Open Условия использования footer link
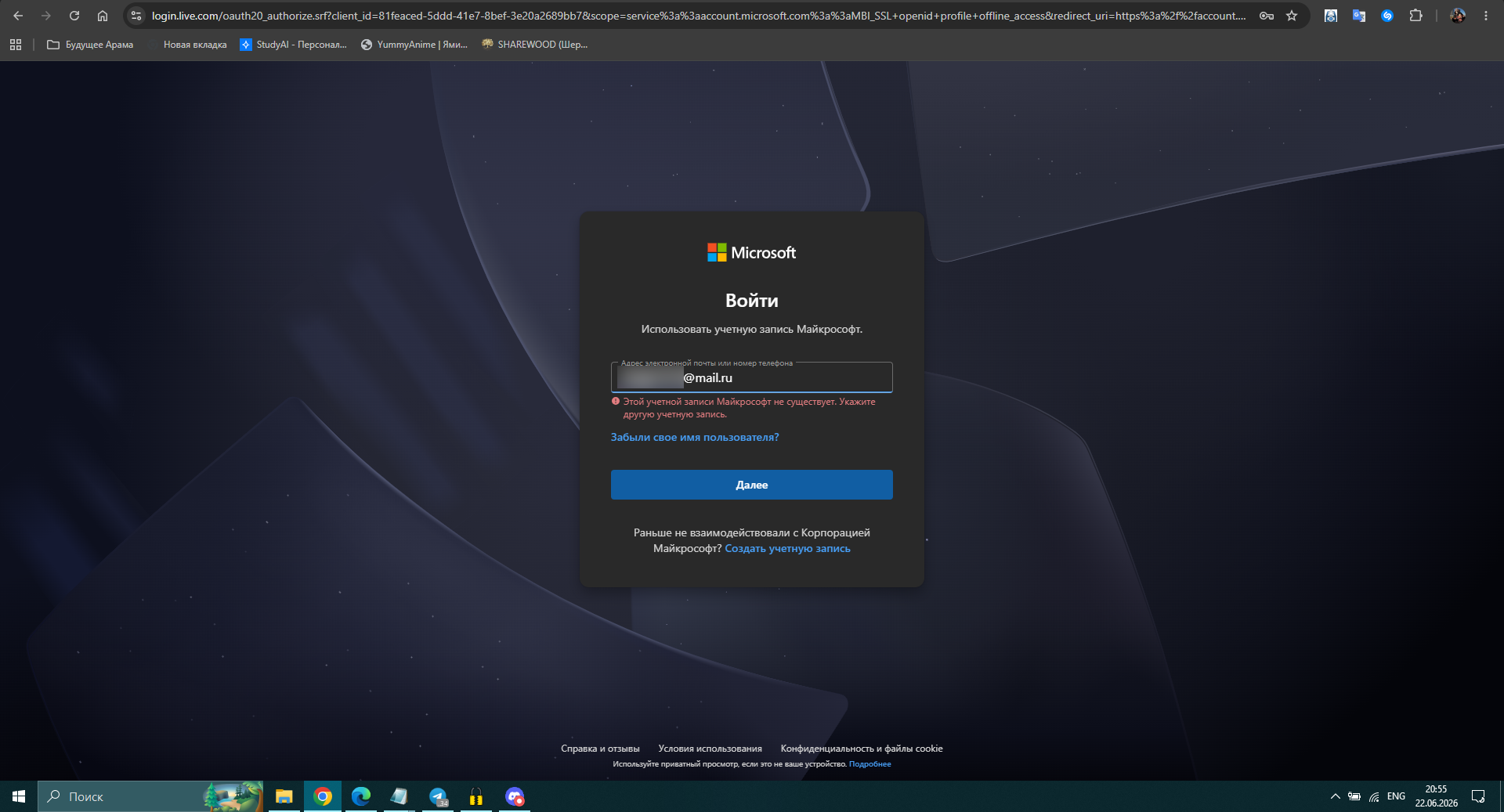 point(710,749)
